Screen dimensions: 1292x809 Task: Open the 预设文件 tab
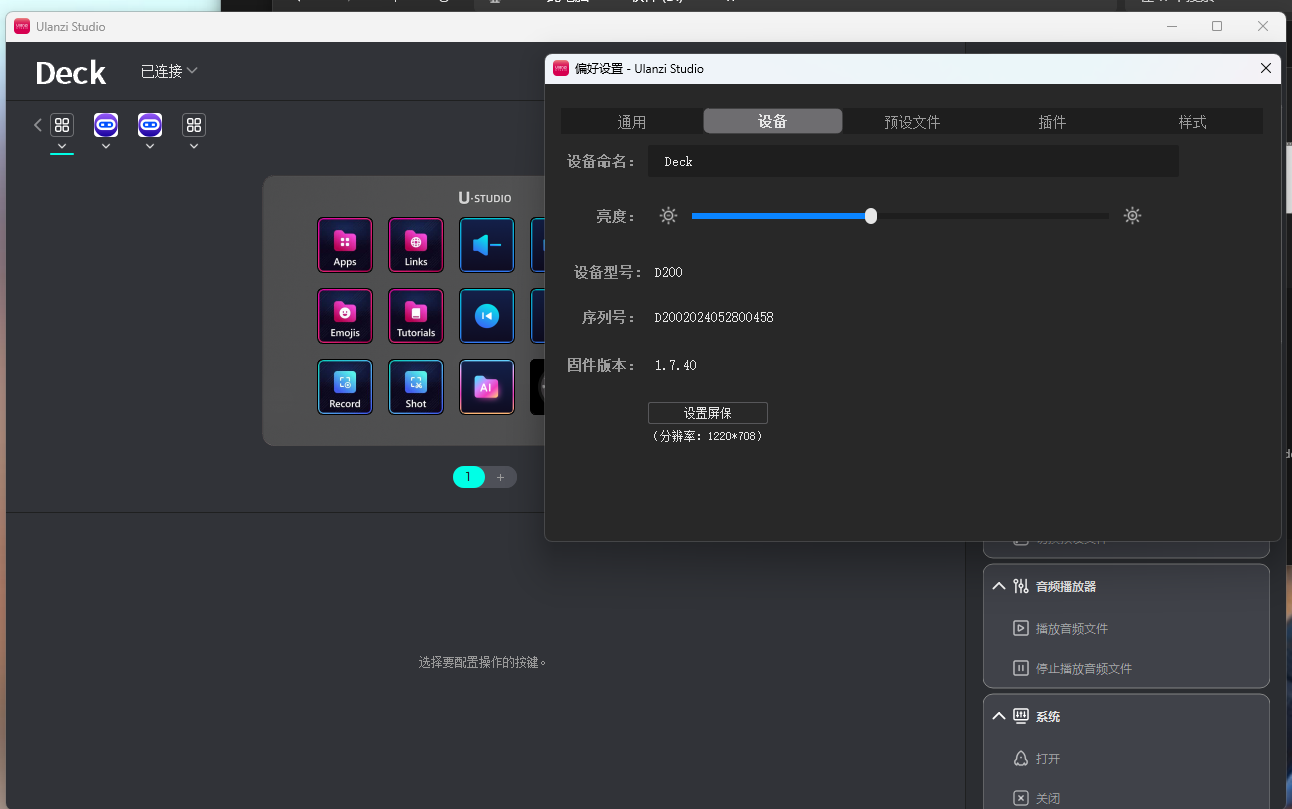pyautogui.click(x=912, y=121)
